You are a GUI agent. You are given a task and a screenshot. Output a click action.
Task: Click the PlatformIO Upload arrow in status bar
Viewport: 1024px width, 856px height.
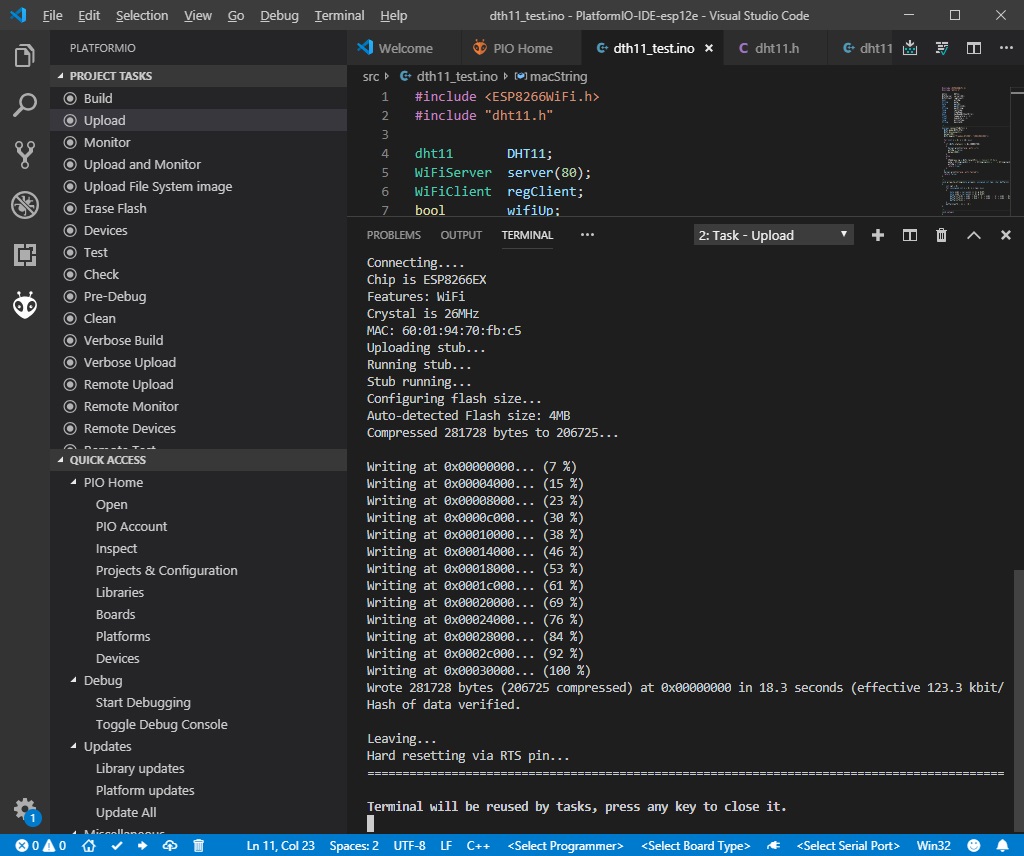click(142, 846)
